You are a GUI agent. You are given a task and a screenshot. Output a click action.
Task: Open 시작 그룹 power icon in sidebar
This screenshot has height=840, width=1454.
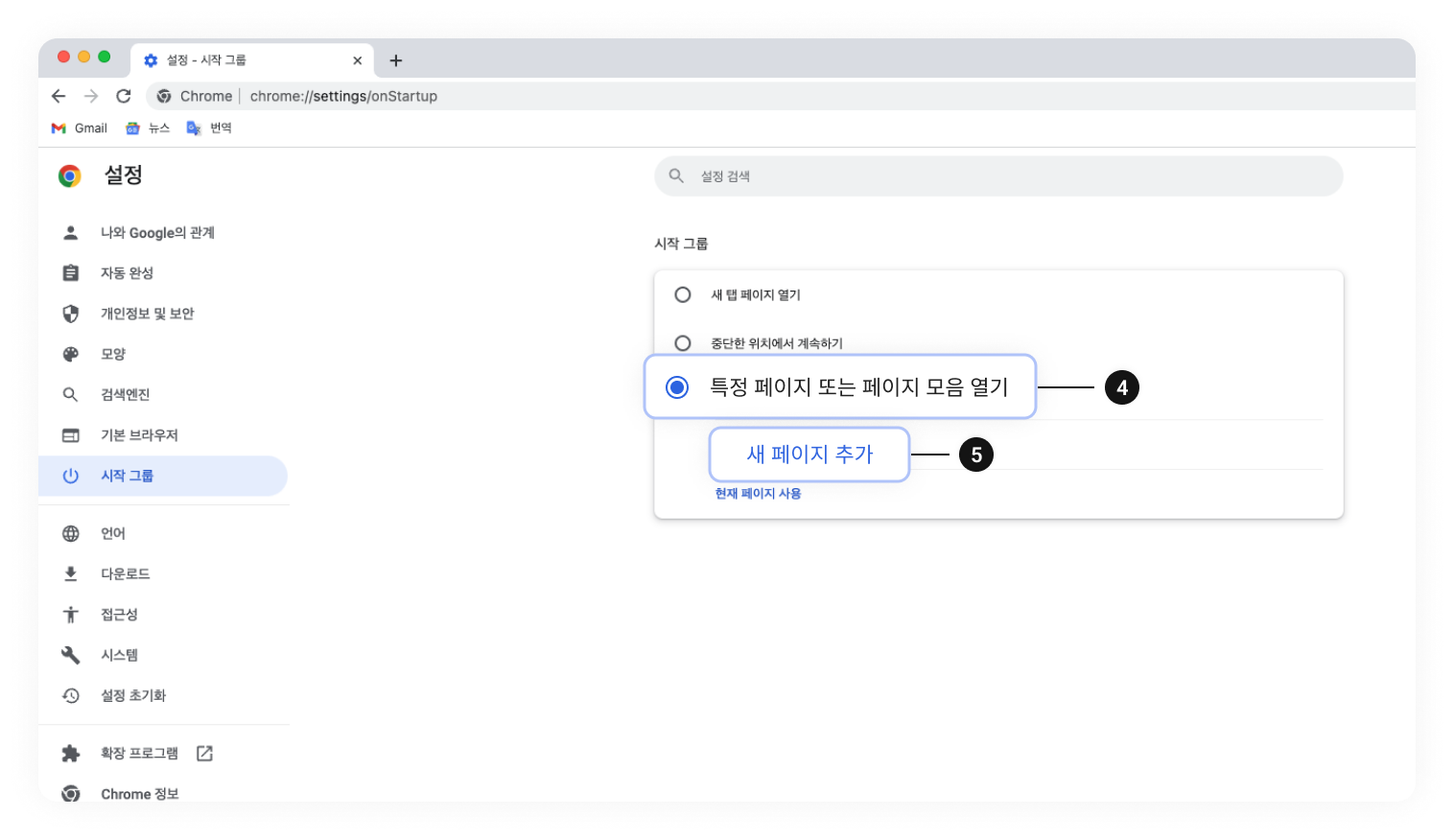(71, 476)
